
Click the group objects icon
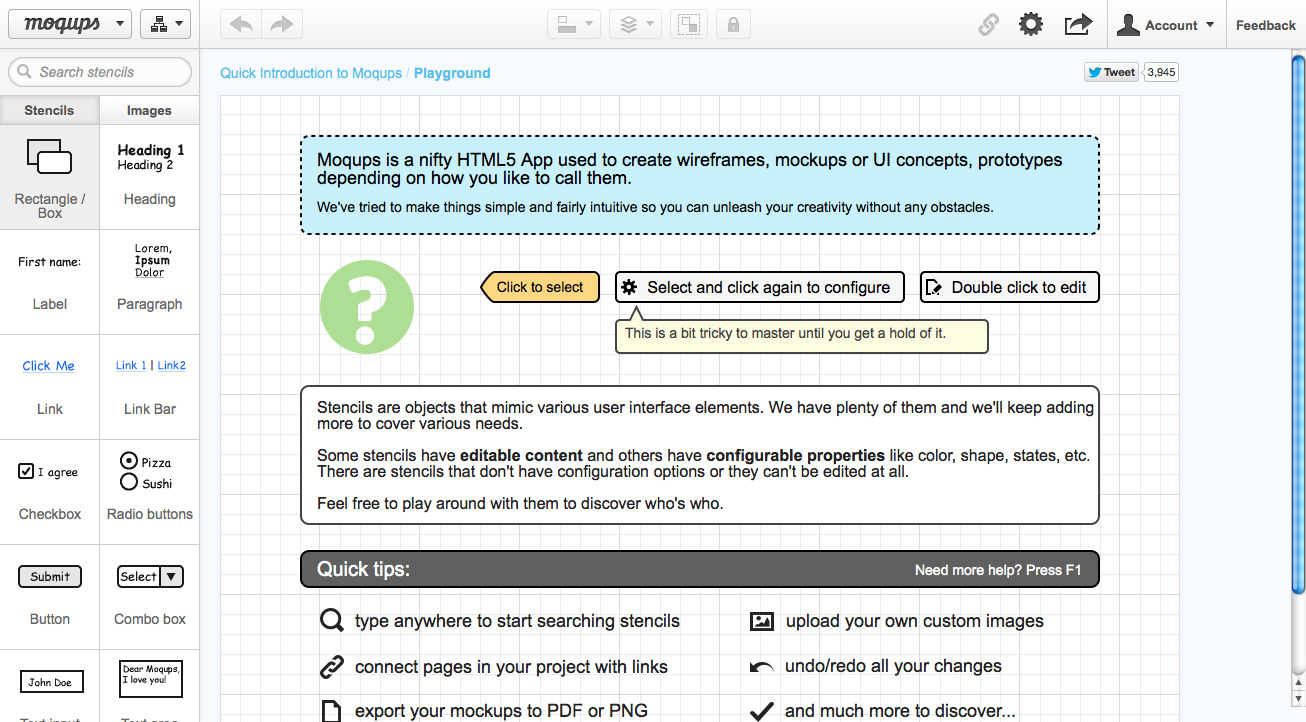coord(688,25)
